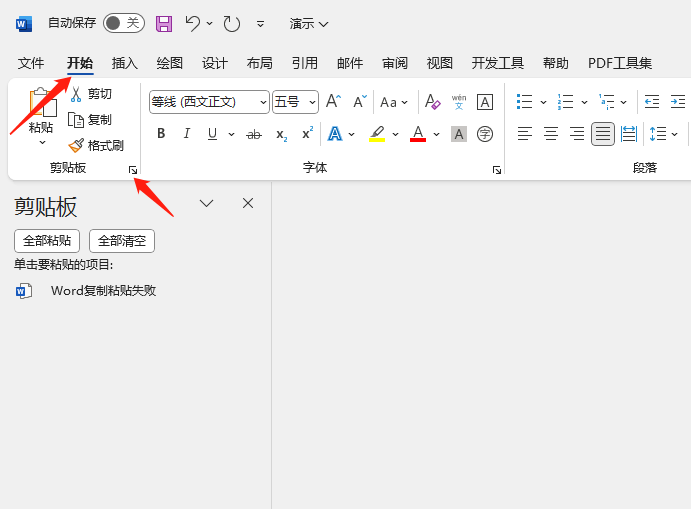691x509 pixels.
Task: Switch to the 绘图 tab
Action: pos(170,63)
